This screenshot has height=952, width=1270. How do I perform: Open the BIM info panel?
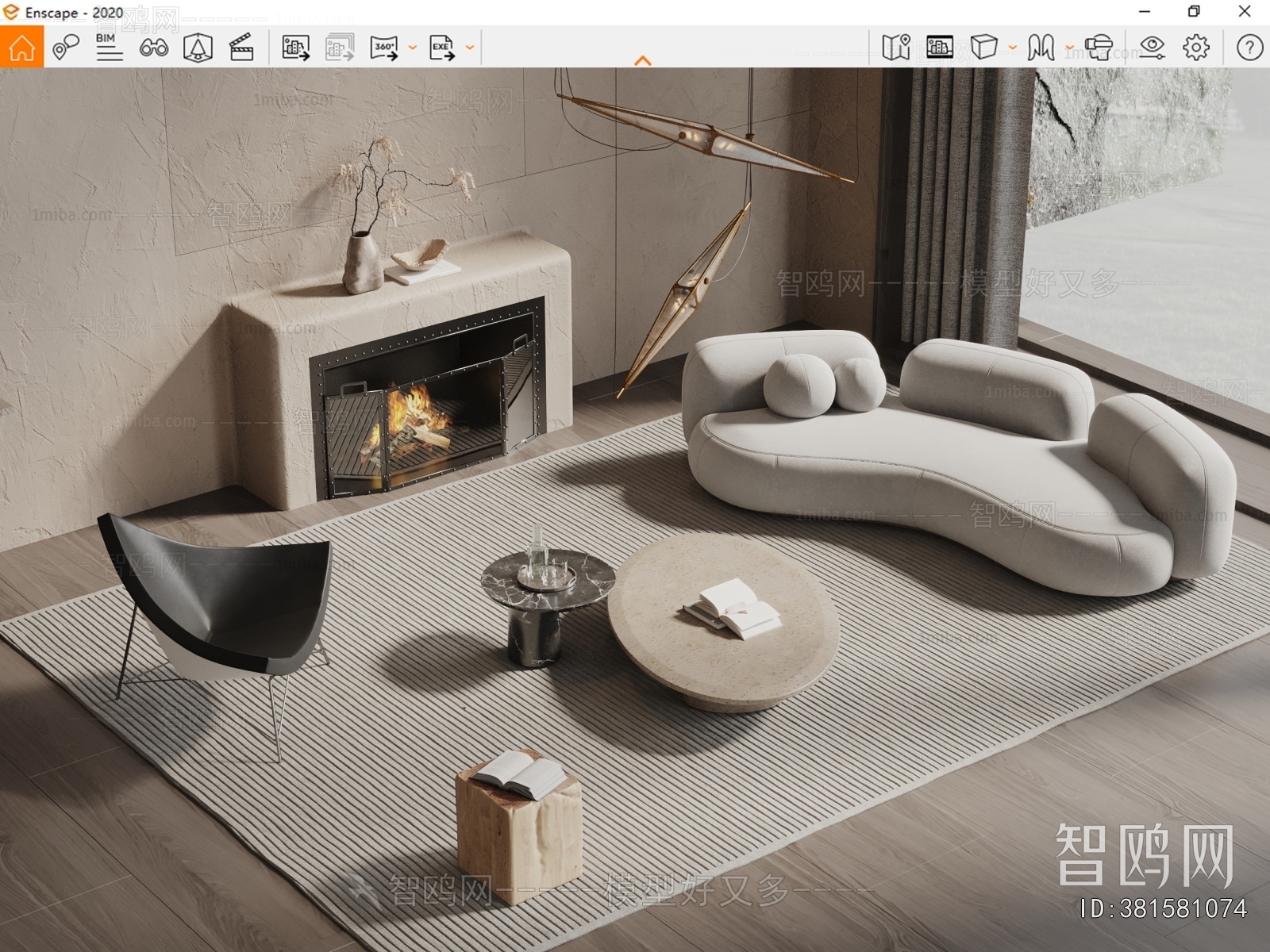(x=109, y=48)
